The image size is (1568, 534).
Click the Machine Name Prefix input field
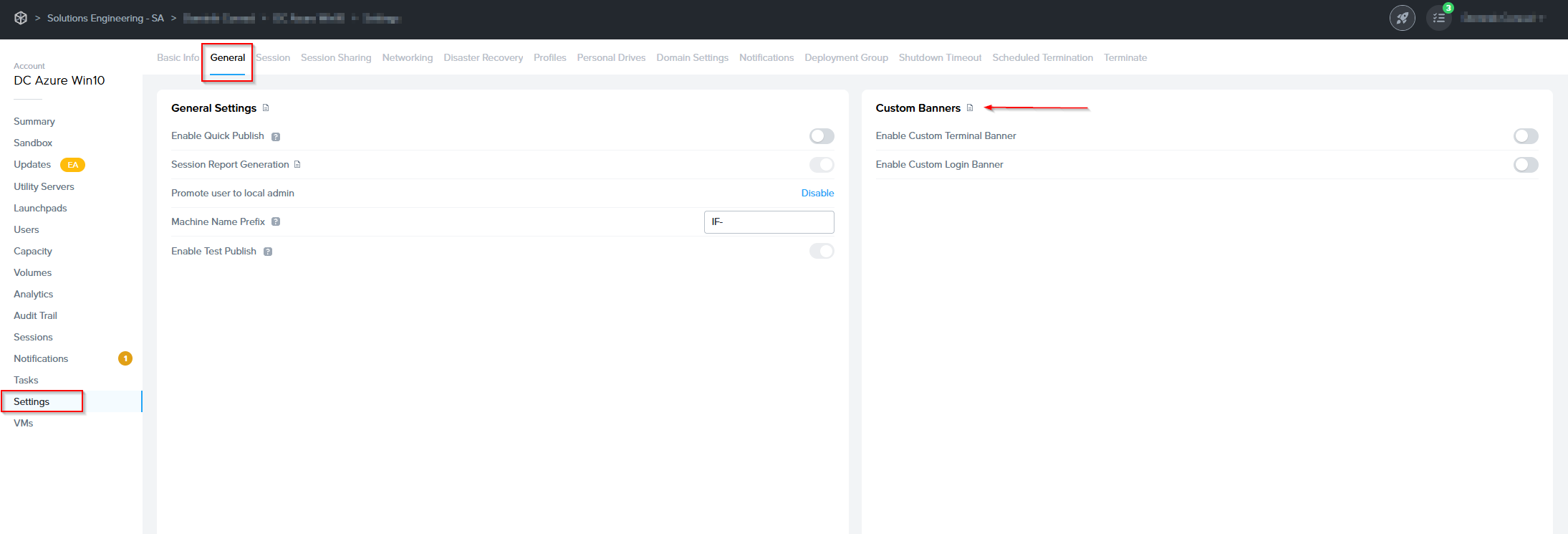[769, 222]
